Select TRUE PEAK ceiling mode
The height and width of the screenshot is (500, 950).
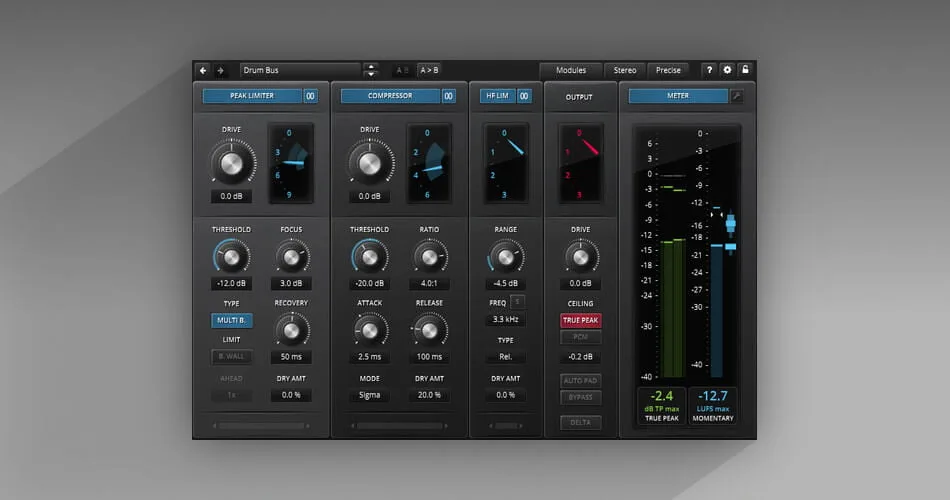click(580, 320)
